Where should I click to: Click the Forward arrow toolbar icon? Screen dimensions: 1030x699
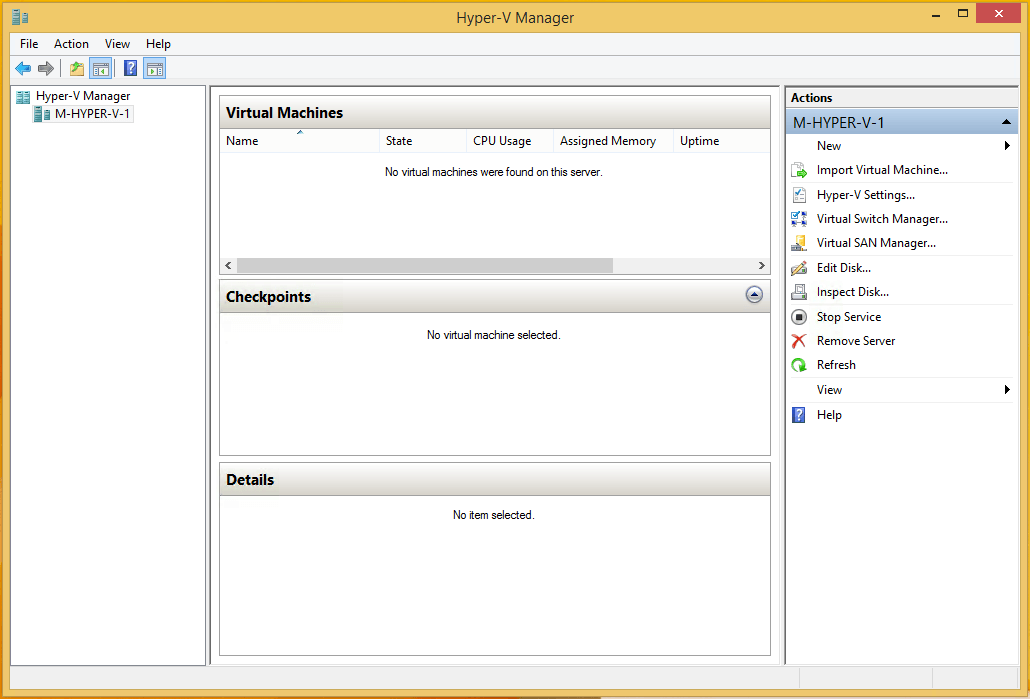tap(46, 68)
